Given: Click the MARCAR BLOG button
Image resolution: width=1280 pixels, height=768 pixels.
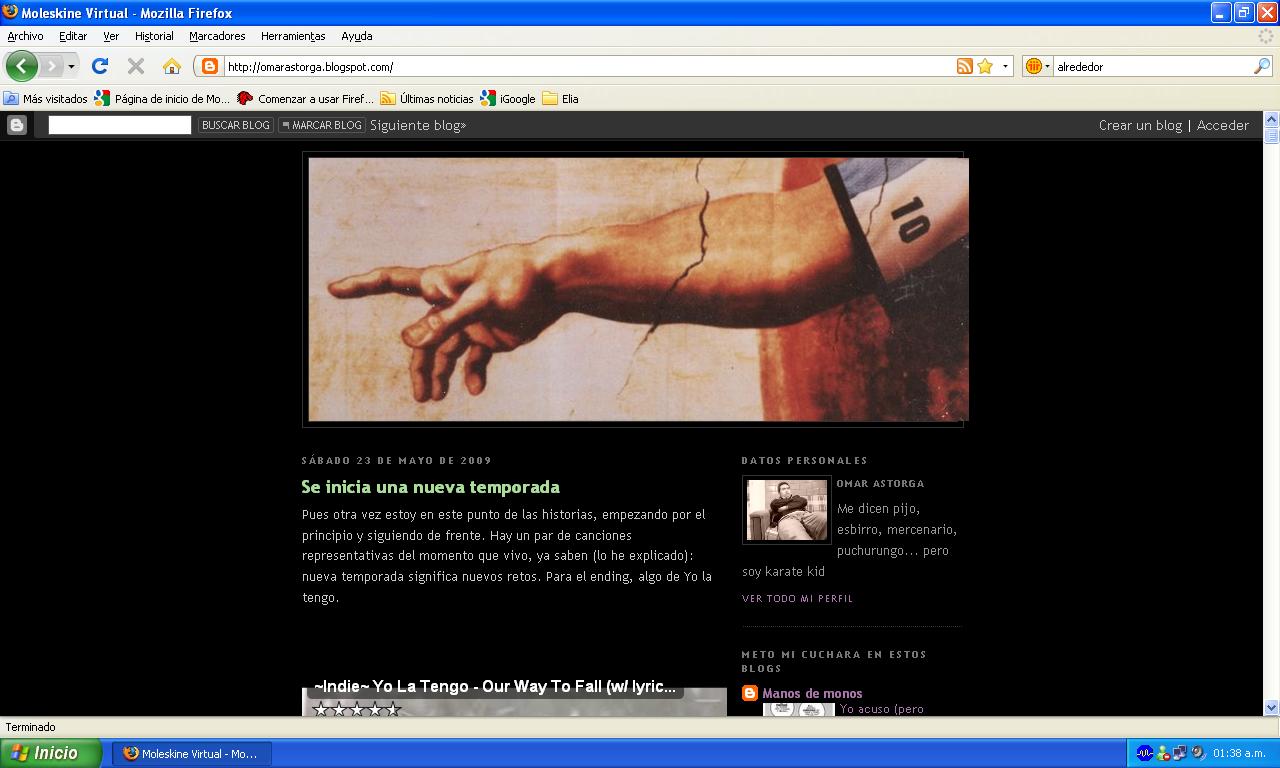Looking at the screenshot, I should click(x=321, y=125).
